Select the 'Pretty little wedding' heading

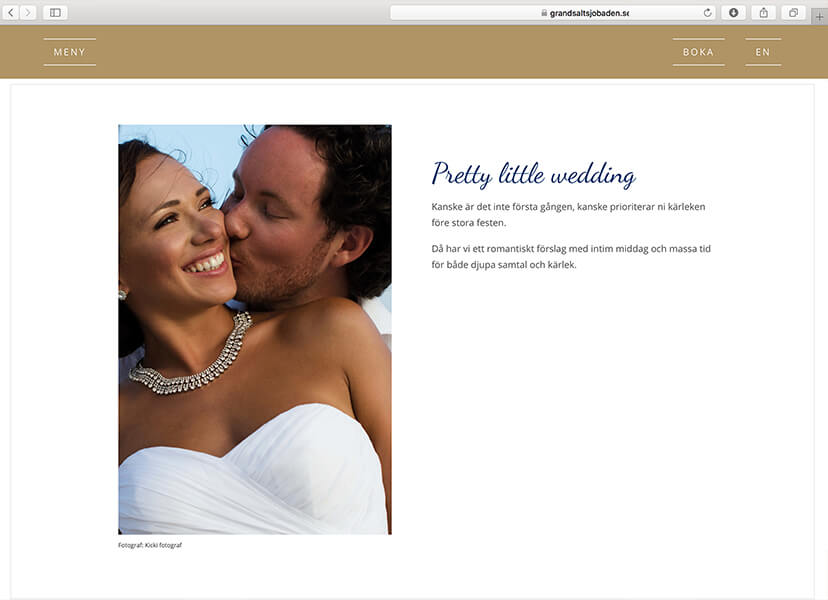pyautogui.click(x=533, y=175)
